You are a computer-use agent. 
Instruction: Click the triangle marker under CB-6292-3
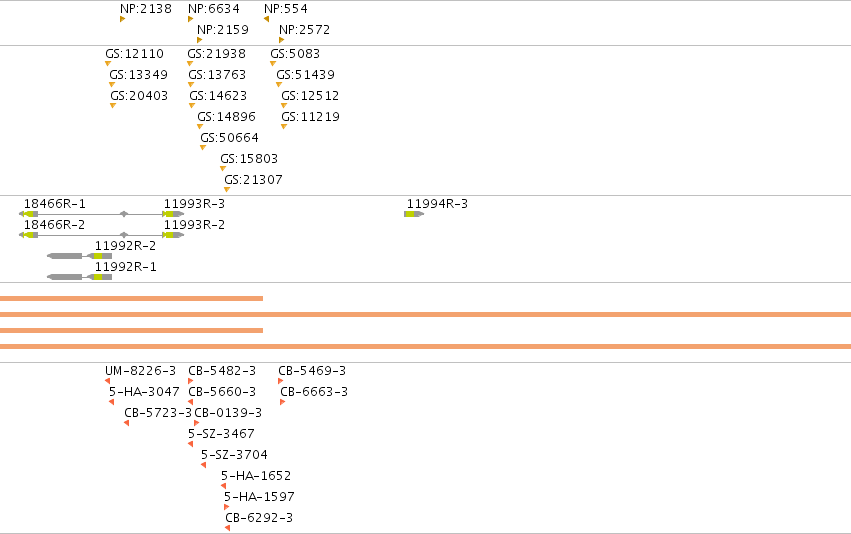click(x=227, y=528)
